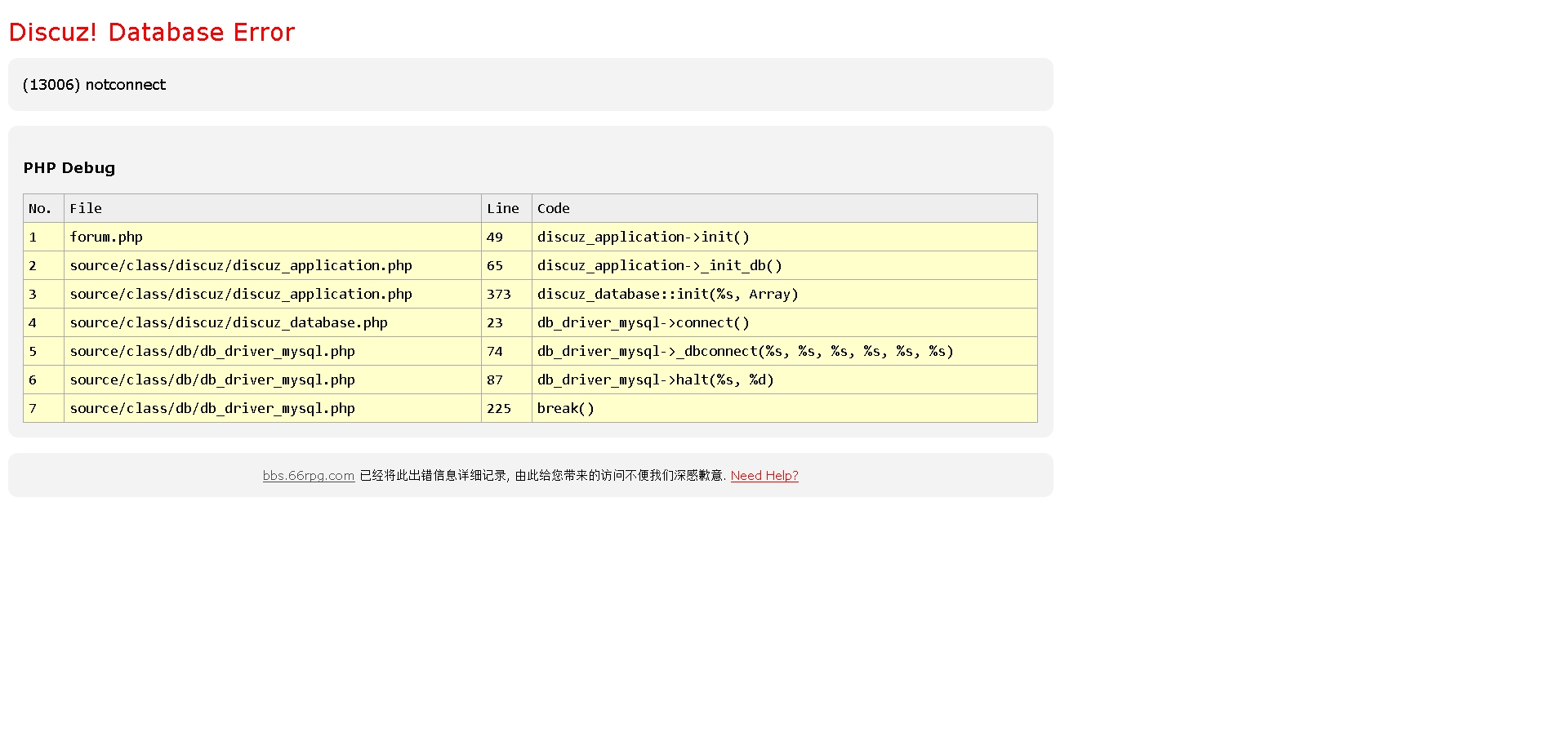Click 'discuz_database::init(%s, Array)' code cell
The width and height of the screenshot is (1568, 746).
785,294
